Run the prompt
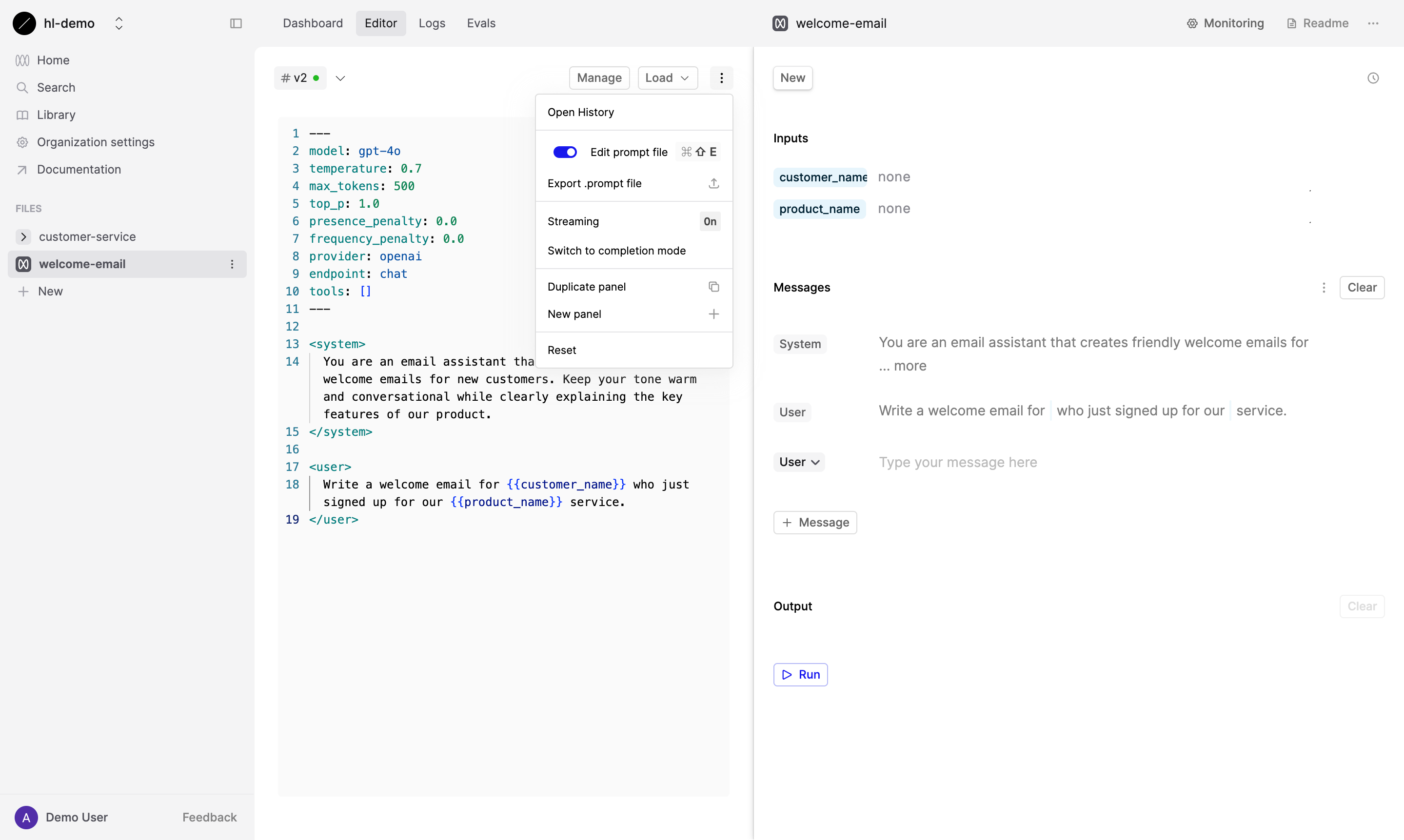The image size is (1404, 840). click(x=800, y=674)
